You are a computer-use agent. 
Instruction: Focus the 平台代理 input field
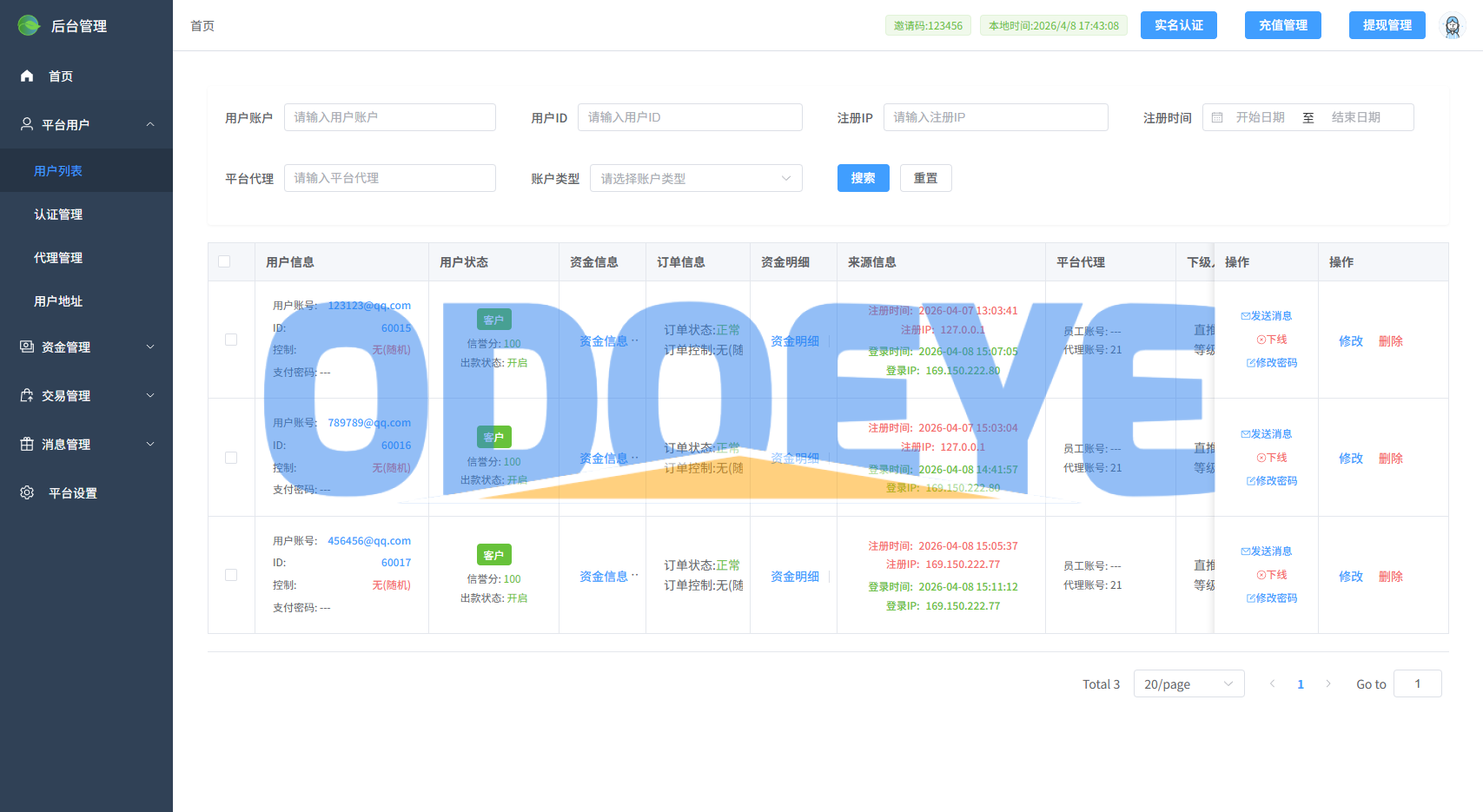pyautogui.click(x=390, y=178)
